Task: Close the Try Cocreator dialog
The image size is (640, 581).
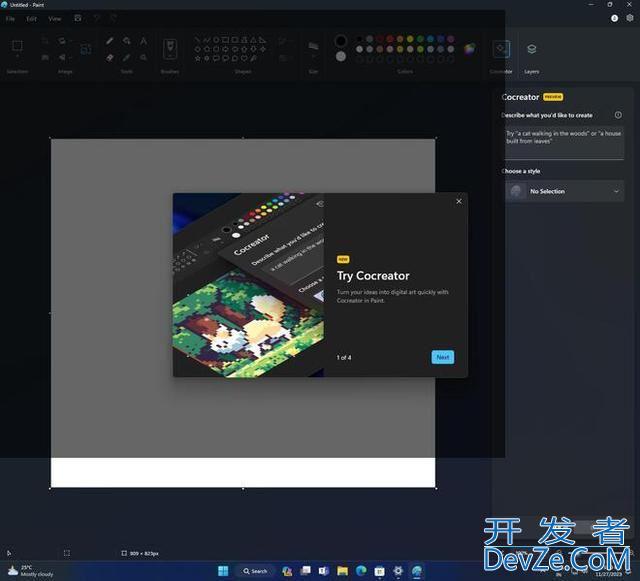Action: coord(459,201)
